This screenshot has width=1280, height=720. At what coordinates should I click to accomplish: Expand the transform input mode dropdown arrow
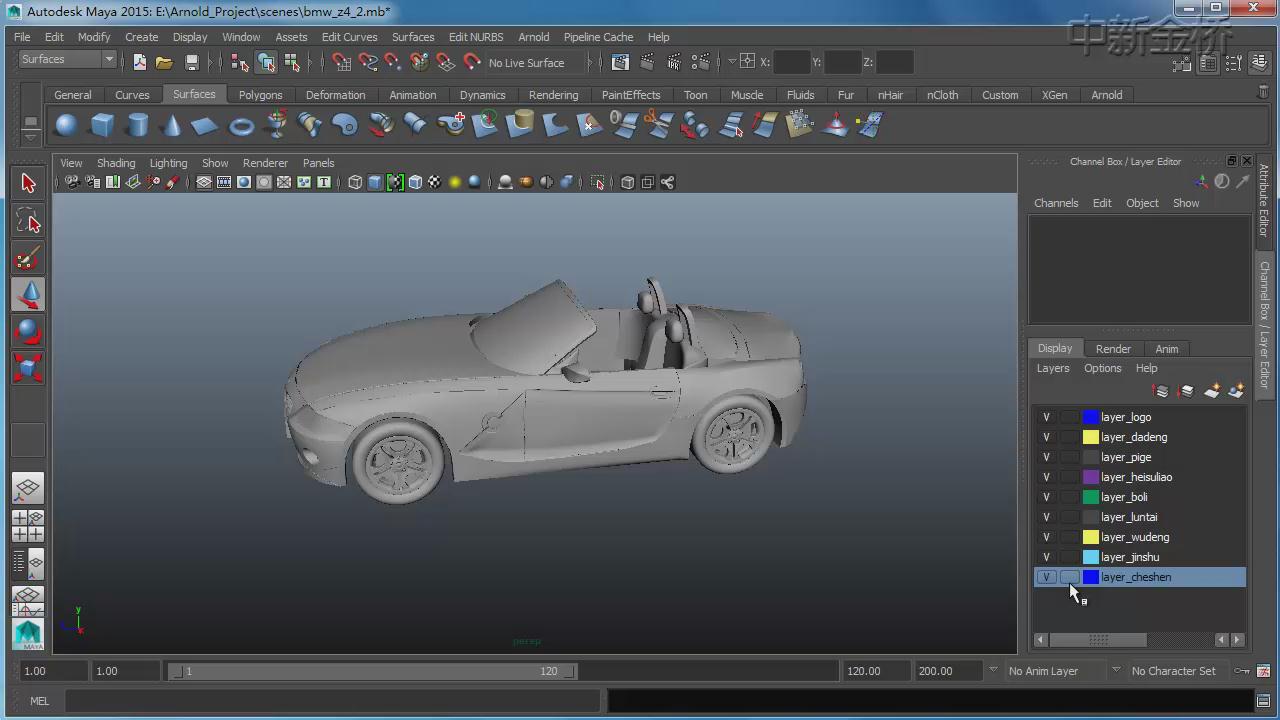pos(732,62)
